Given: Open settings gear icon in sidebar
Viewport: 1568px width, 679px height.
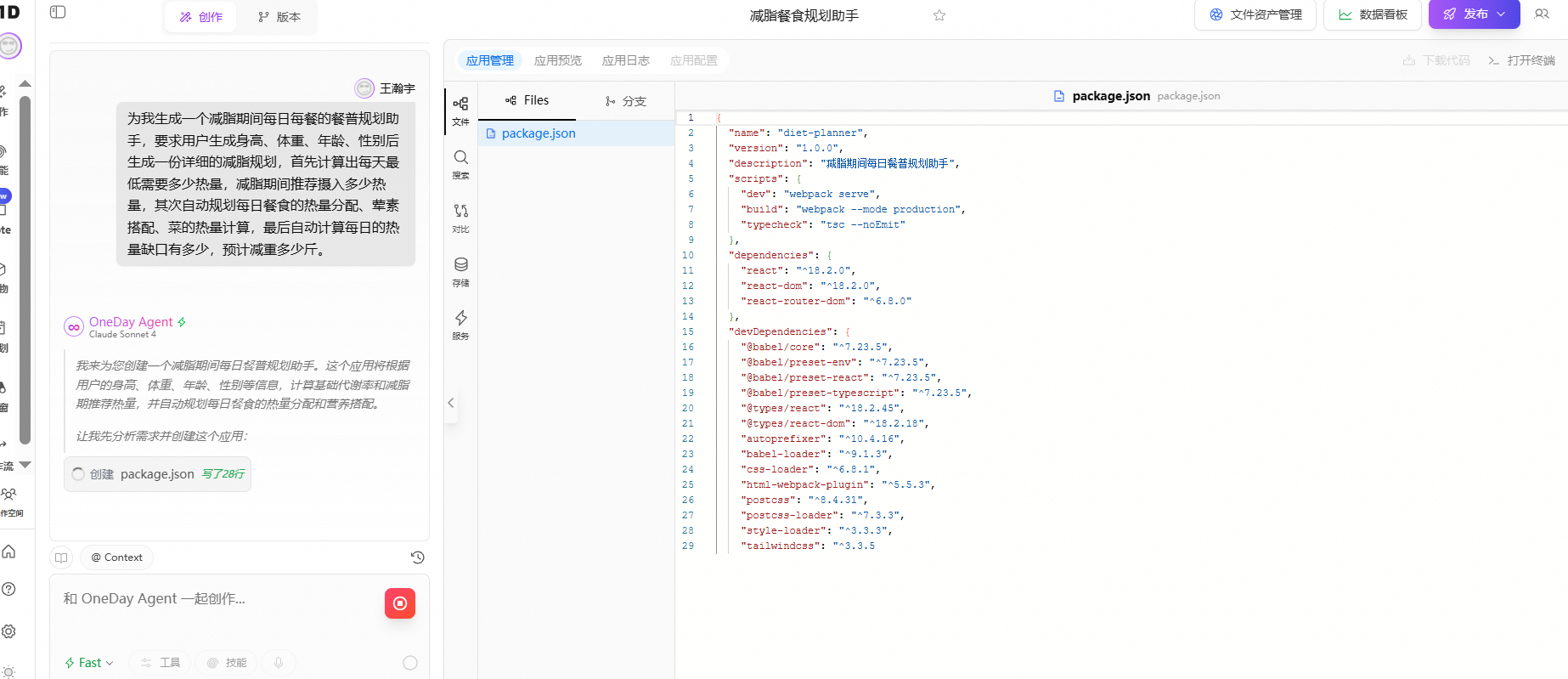Looking at the screenshot, I should coord(8,631).
